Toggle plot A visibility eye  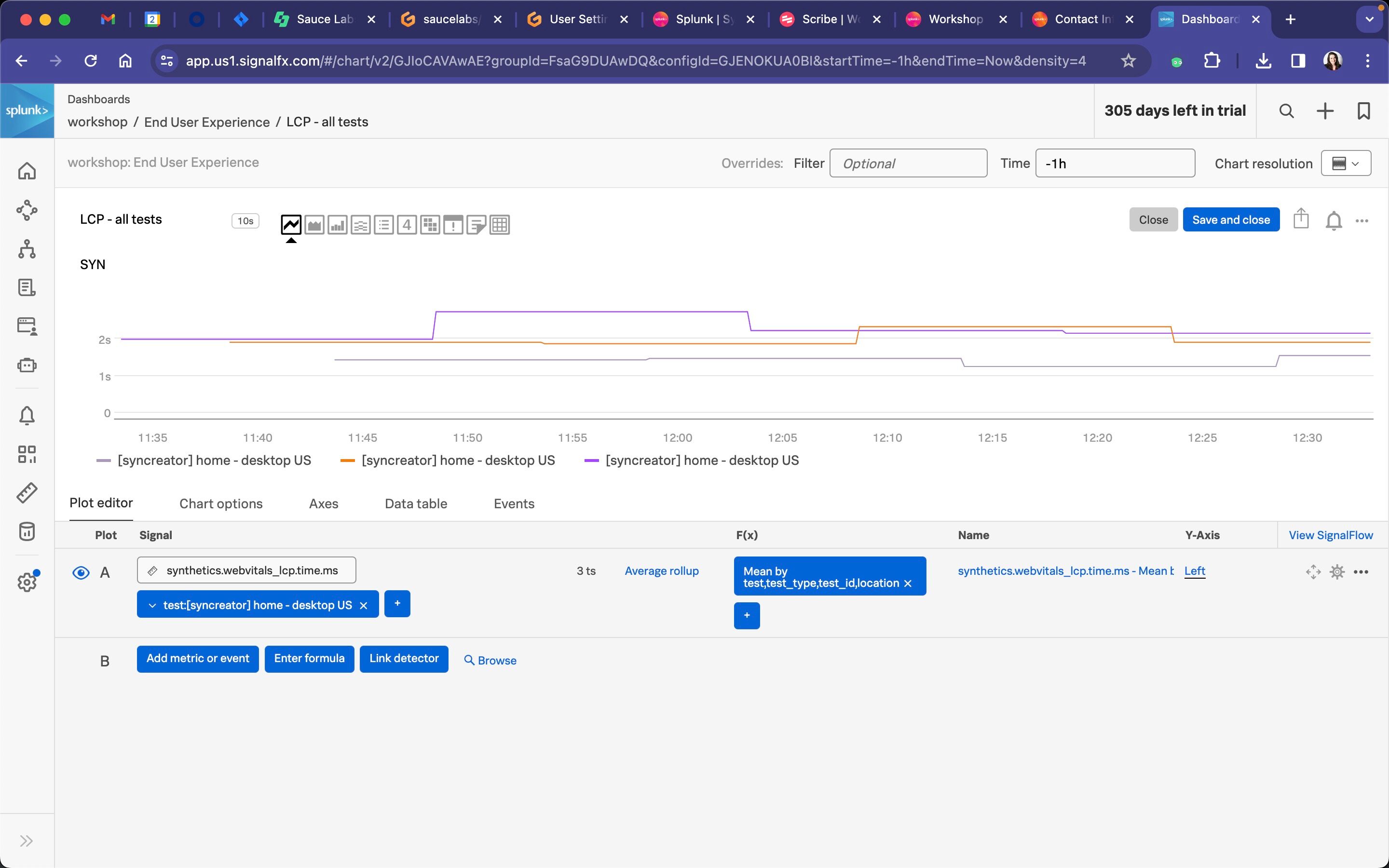click(81, 572)
